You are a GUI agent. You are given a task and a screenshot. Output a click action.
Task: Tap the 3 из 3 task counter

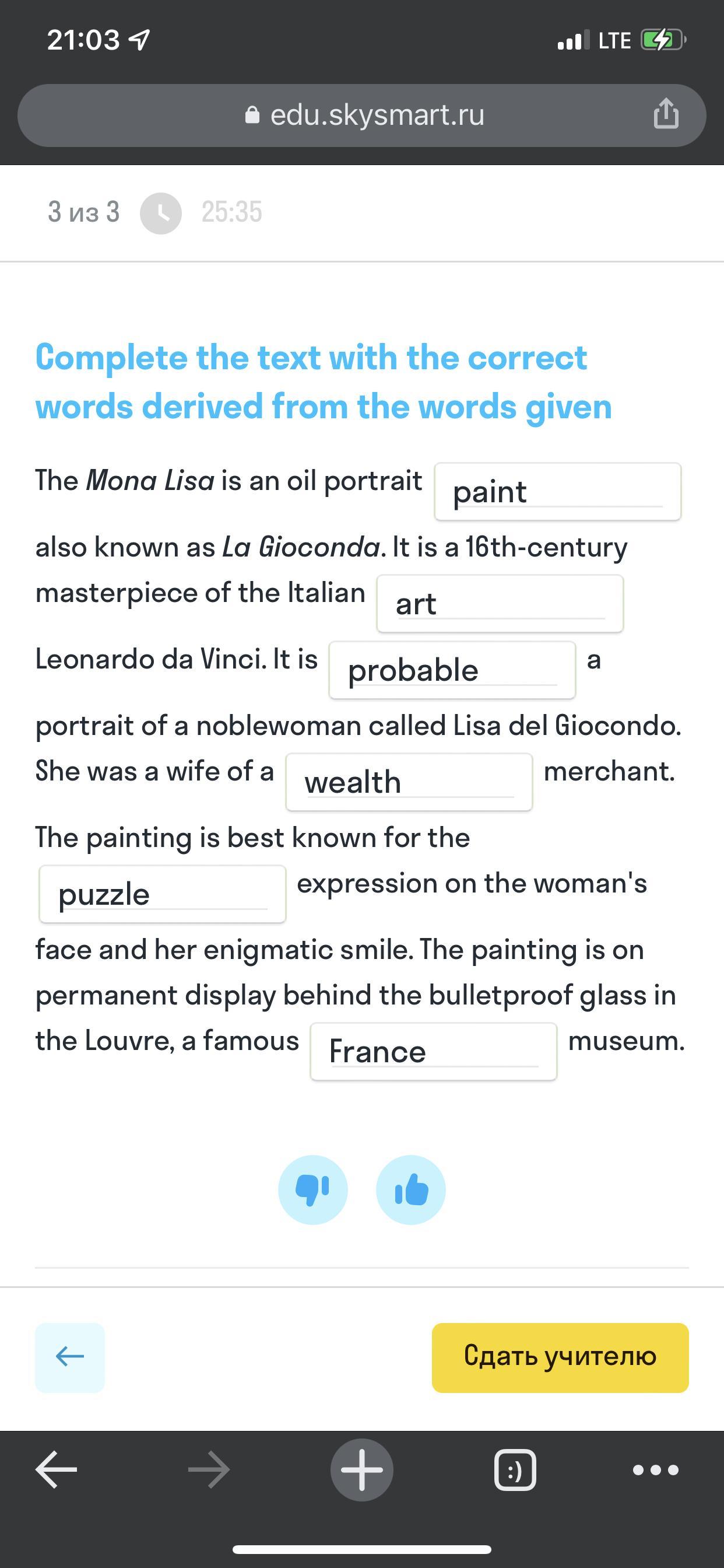84,212
